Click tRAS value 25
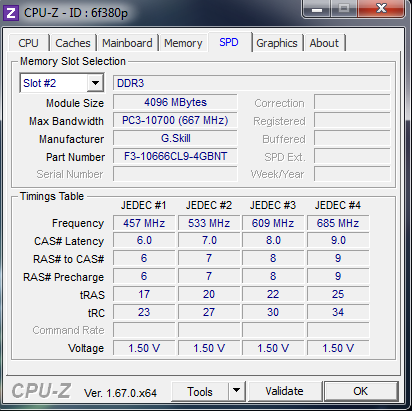 [x=338, y=294]
